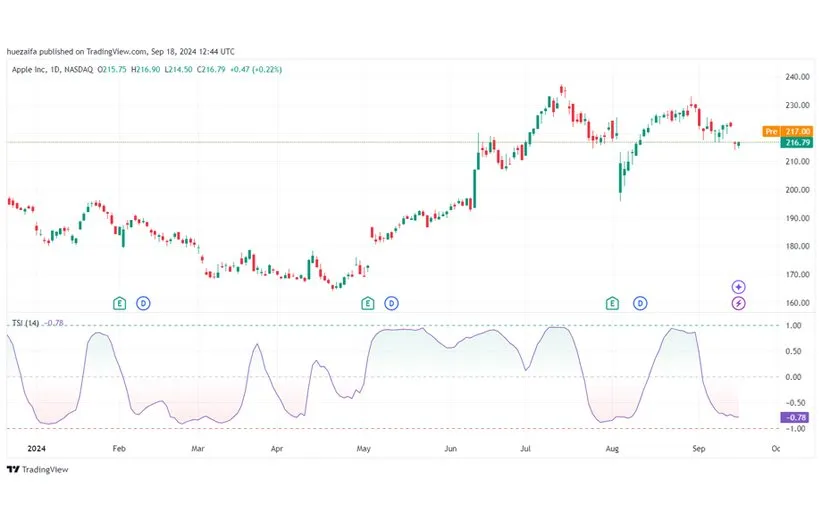Click the 240.00 price axis label
The image size is (822, 522).
tap(797, 77)
